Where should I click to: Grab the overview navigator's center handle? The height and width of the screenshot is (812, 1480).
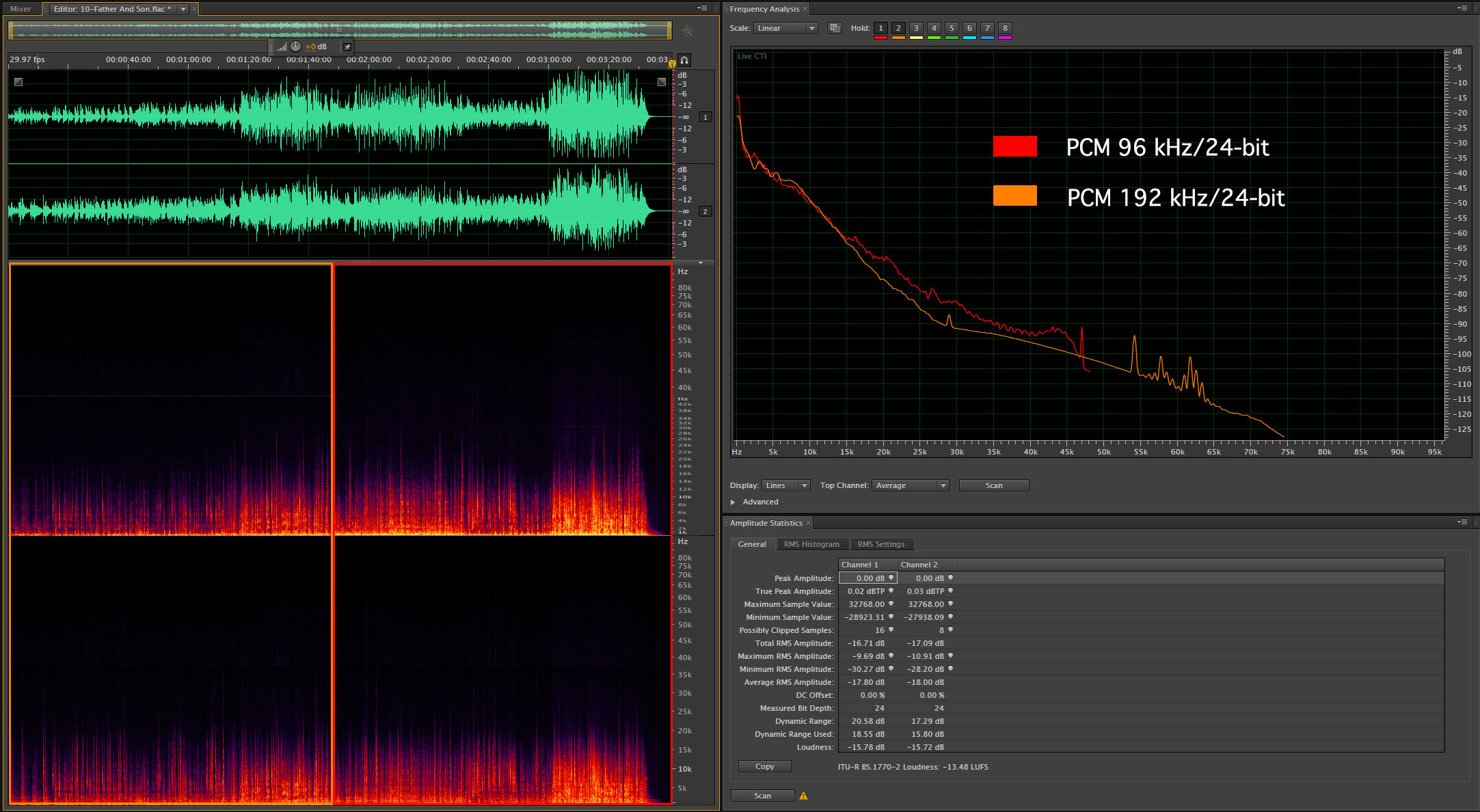pyautogui.click(x=339, y=30)
